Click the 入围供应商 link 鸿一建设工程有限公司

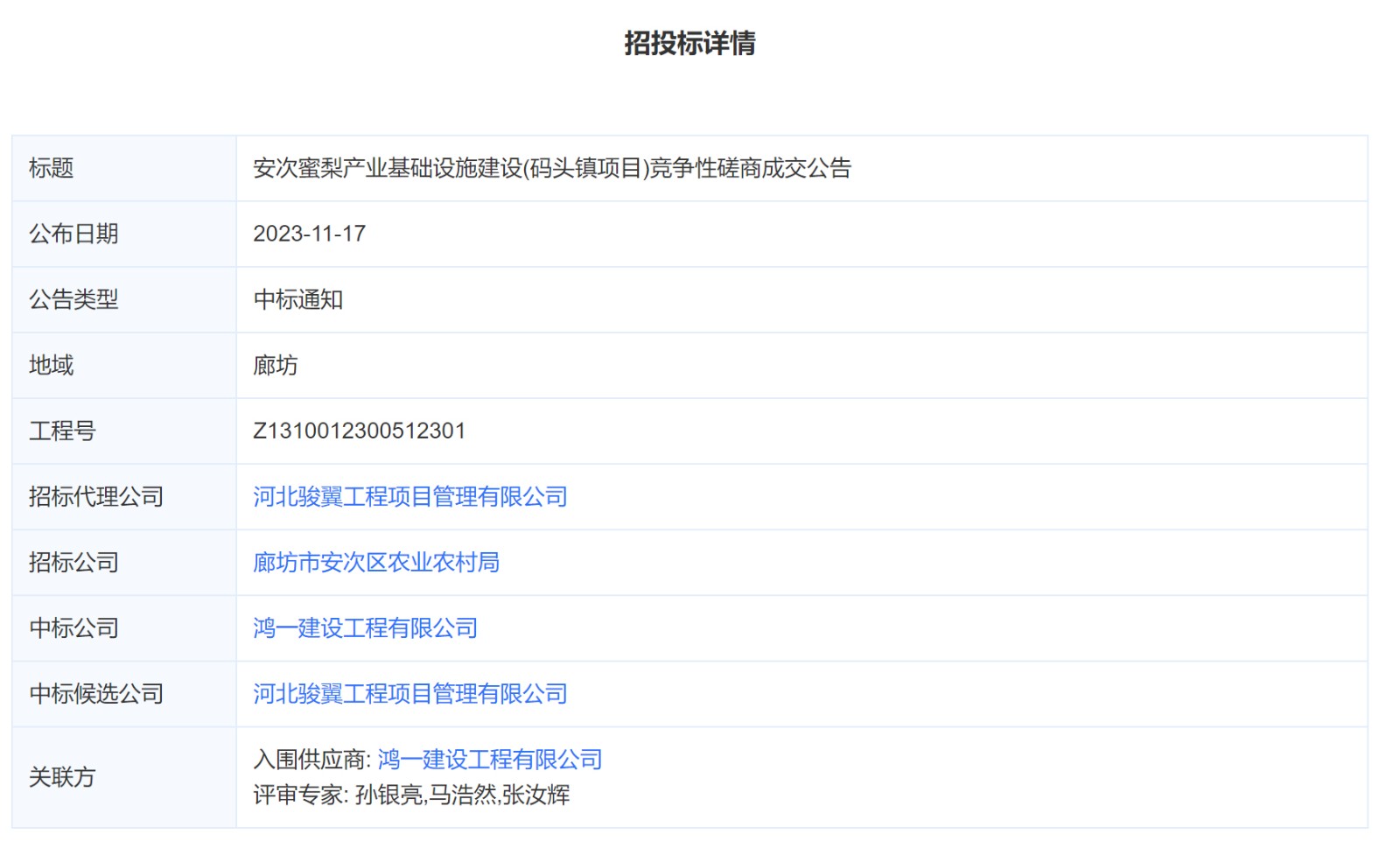(x=490, y=760)
